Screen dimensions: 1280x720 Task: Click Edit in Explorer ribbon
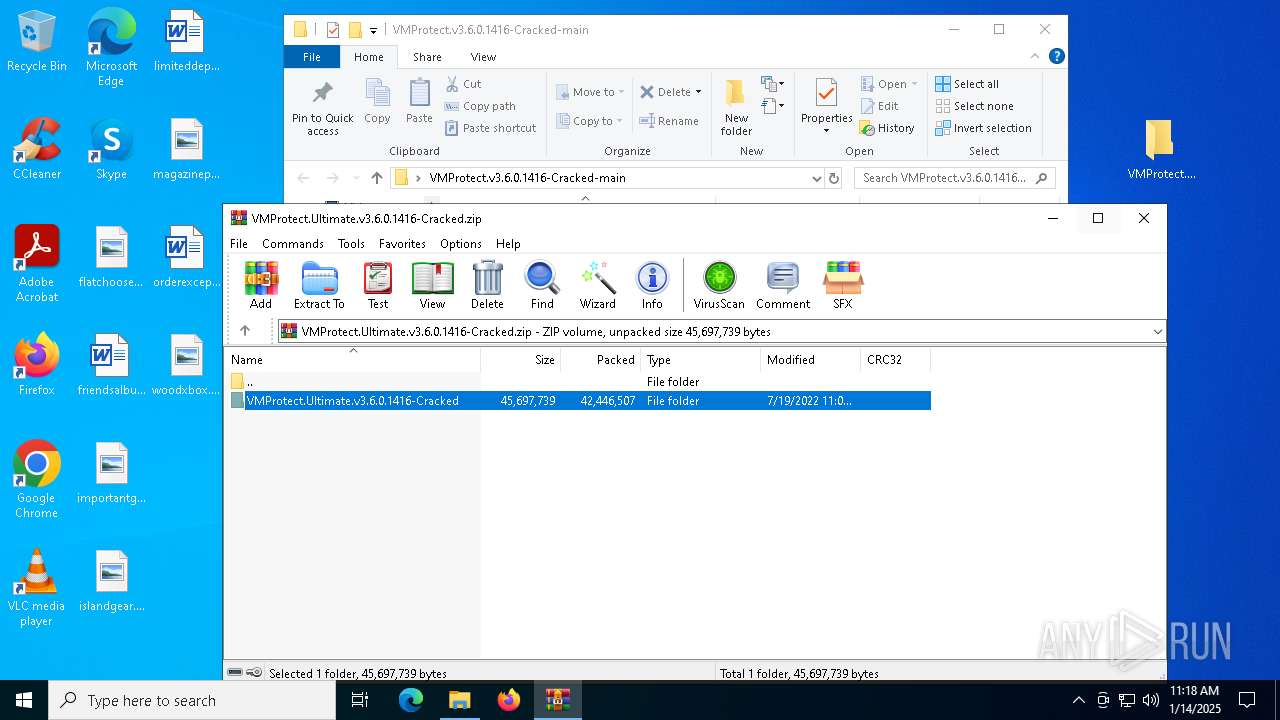point(880,106)
